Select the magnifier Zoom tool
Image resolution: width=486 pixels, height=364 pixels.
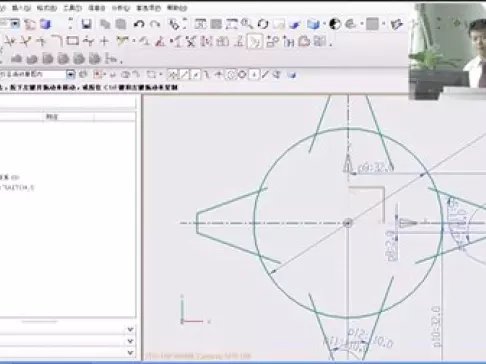(247, 24)
